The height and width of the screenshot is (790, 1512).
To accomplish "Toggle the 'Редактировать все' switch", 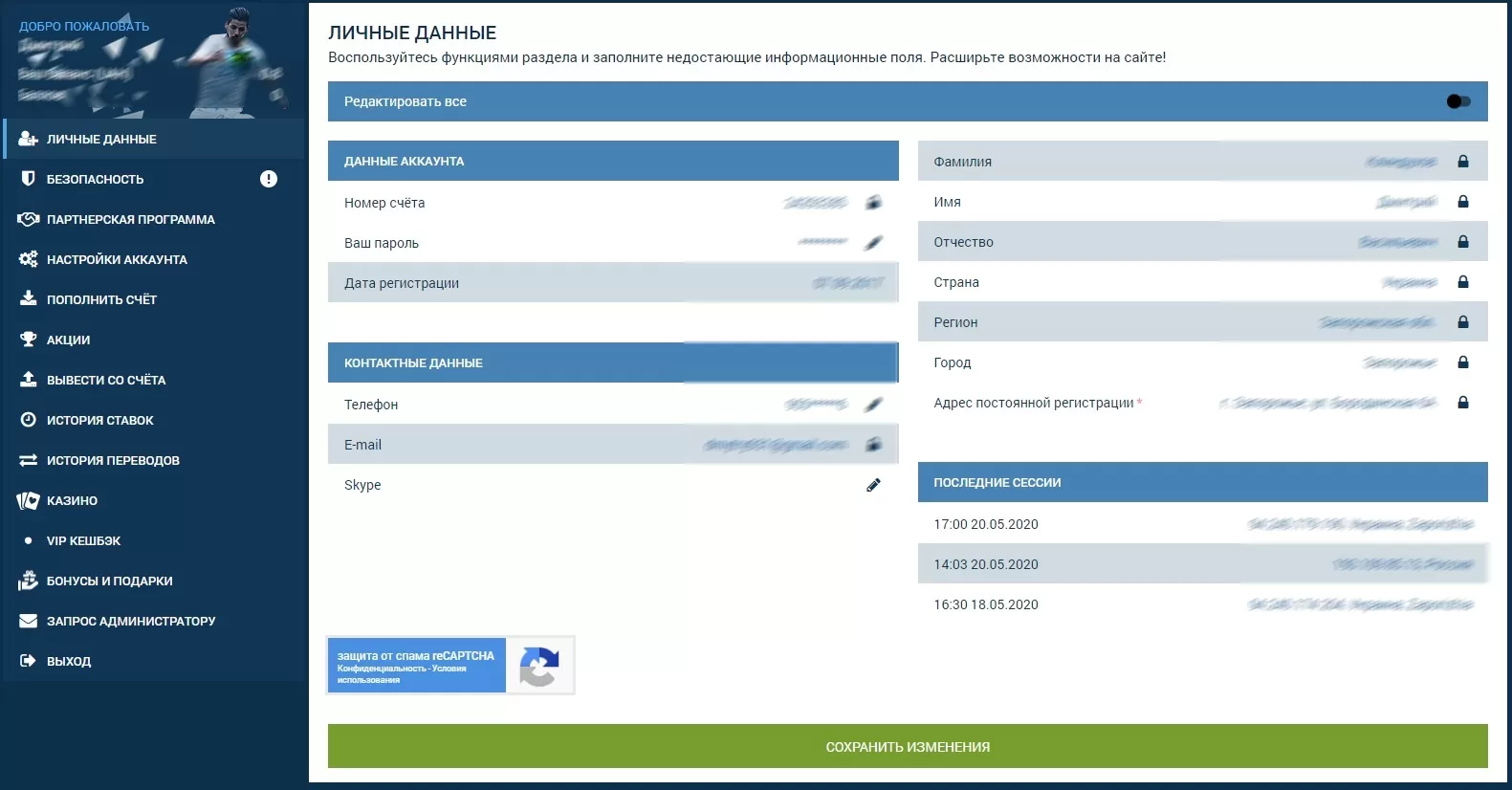I will 1457,101.
